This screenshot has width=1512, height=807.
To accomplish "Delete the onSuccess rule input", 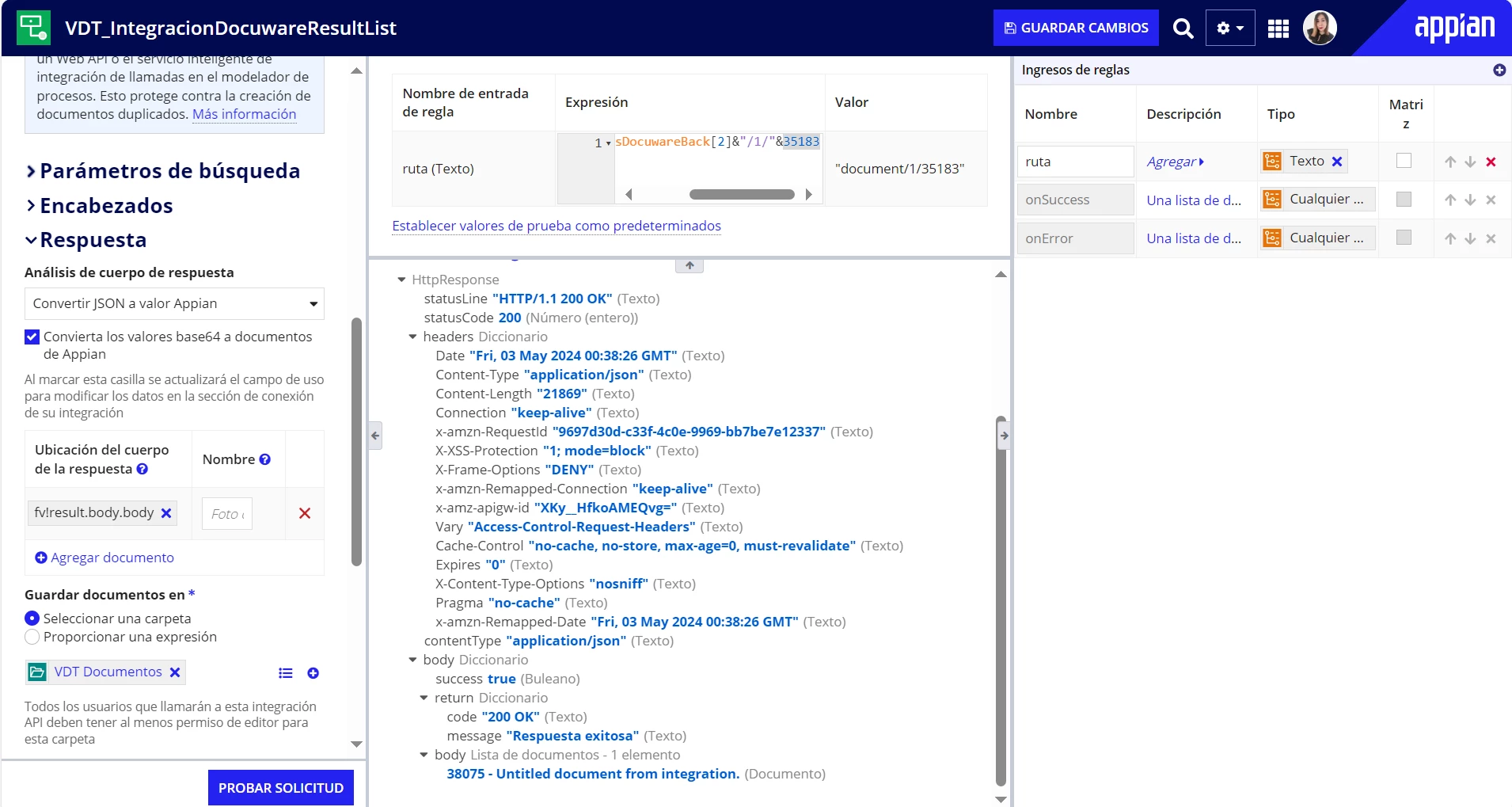I will pos(1491,200).
